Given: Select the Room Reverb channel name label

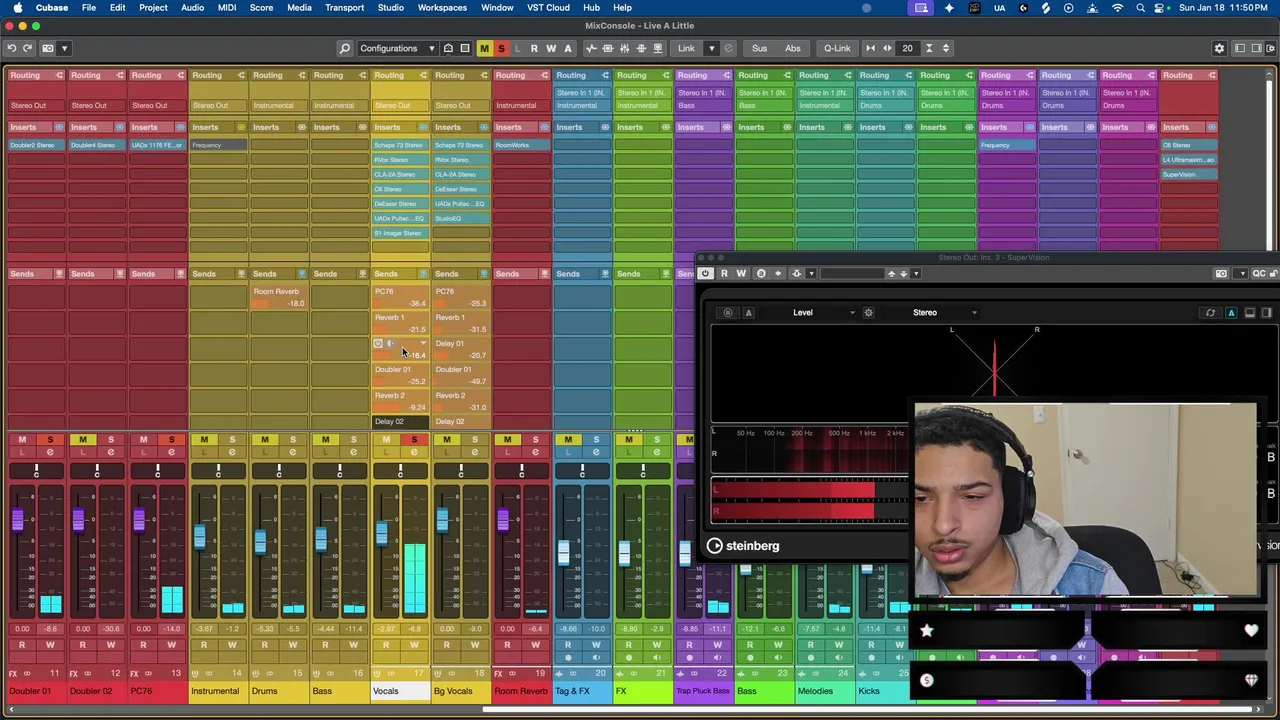Looking at the screenshot, I should tap(521, 691).
